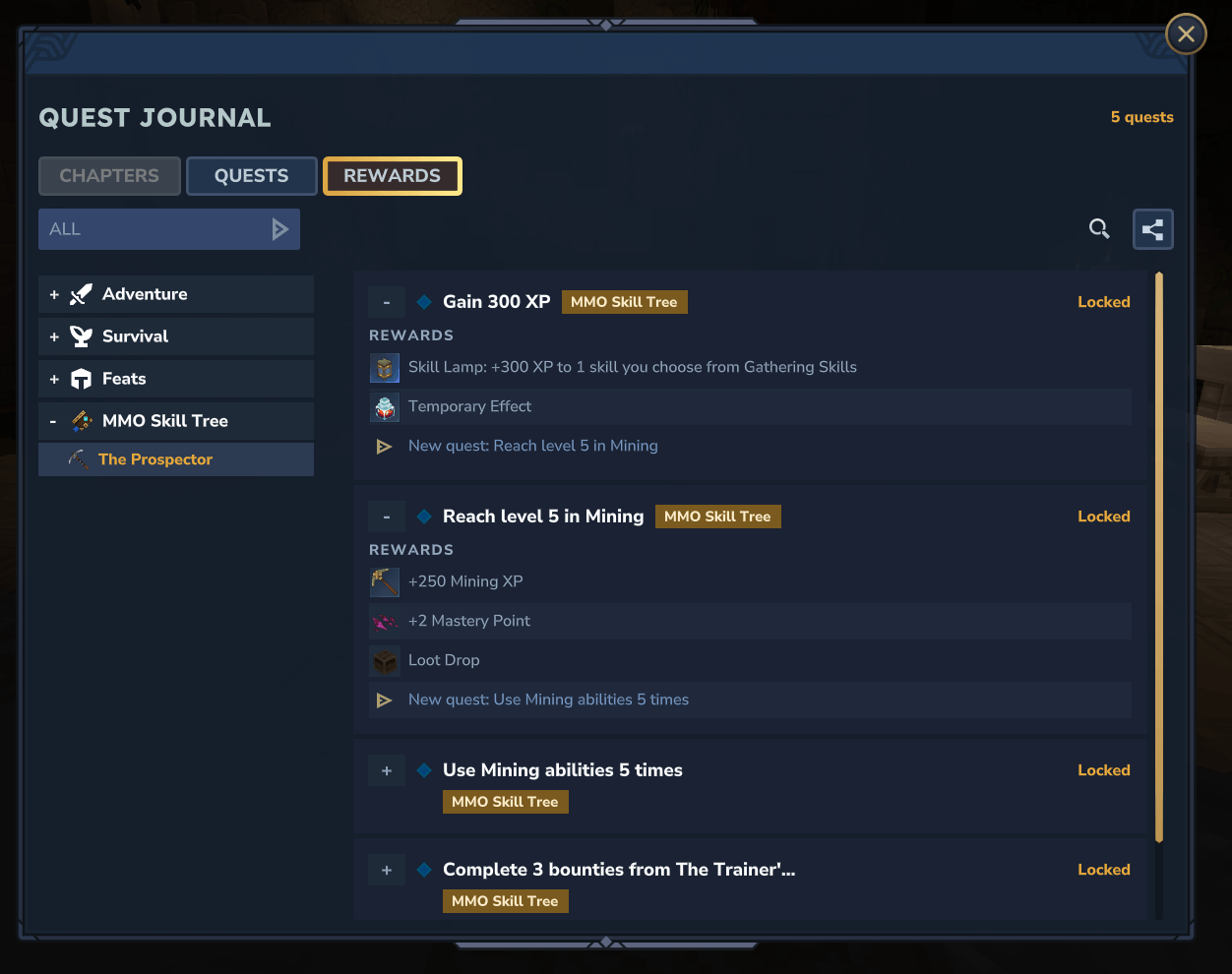1232x974 pixels.
Task: Click the blue diamond beside Gain 300 XP
Action: click(x=424, y=302)
